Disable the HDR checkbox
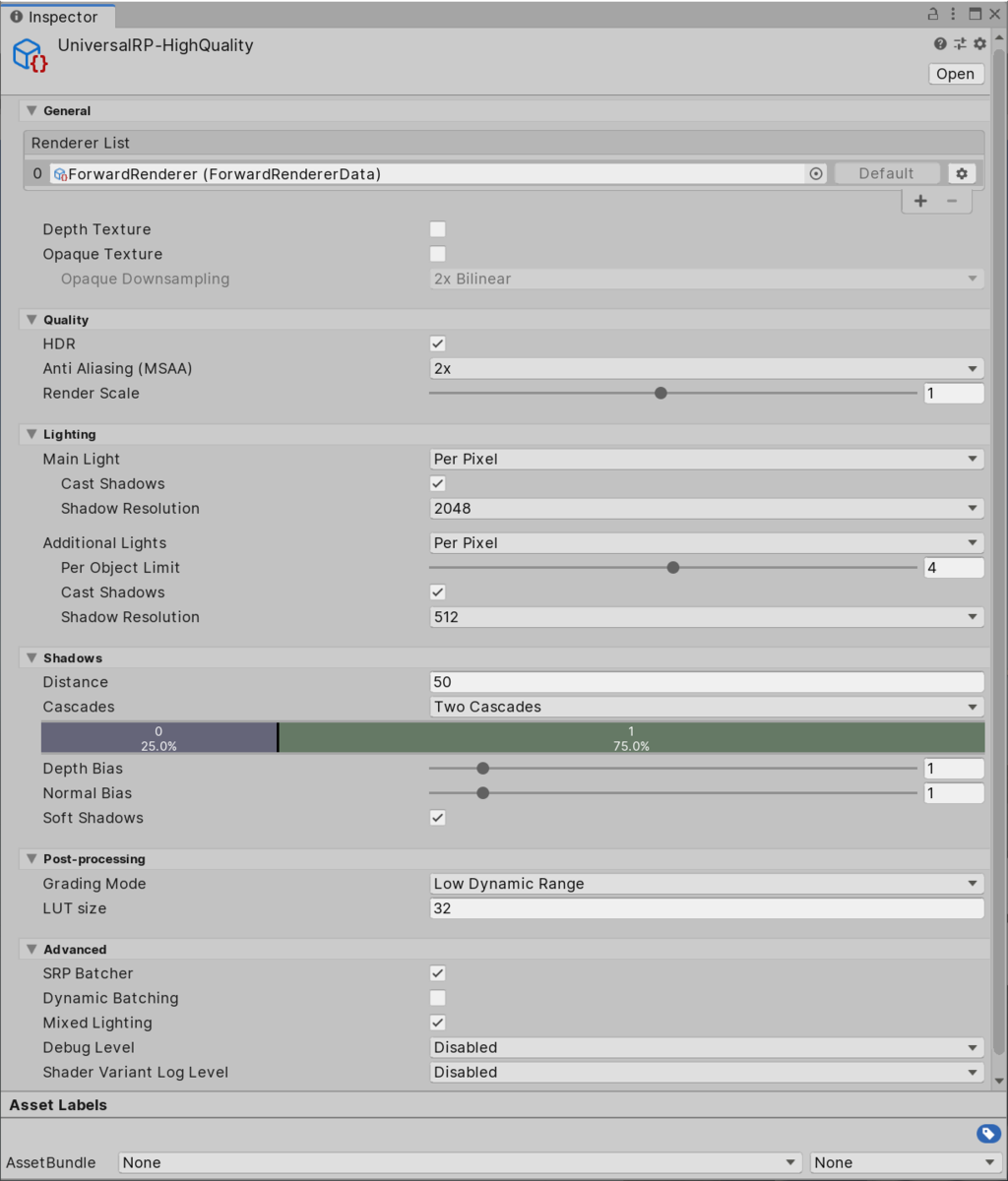 tap(438, 343)
